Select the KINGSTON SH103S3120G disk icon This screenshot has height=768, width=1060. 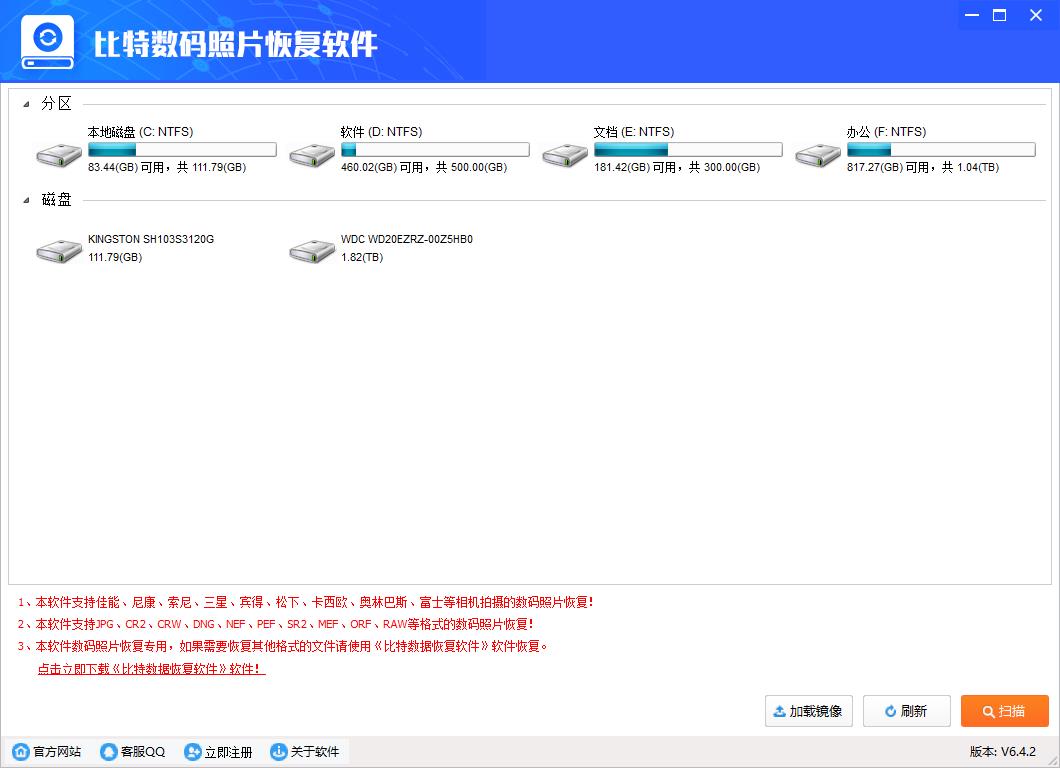(x=59, y=251)
